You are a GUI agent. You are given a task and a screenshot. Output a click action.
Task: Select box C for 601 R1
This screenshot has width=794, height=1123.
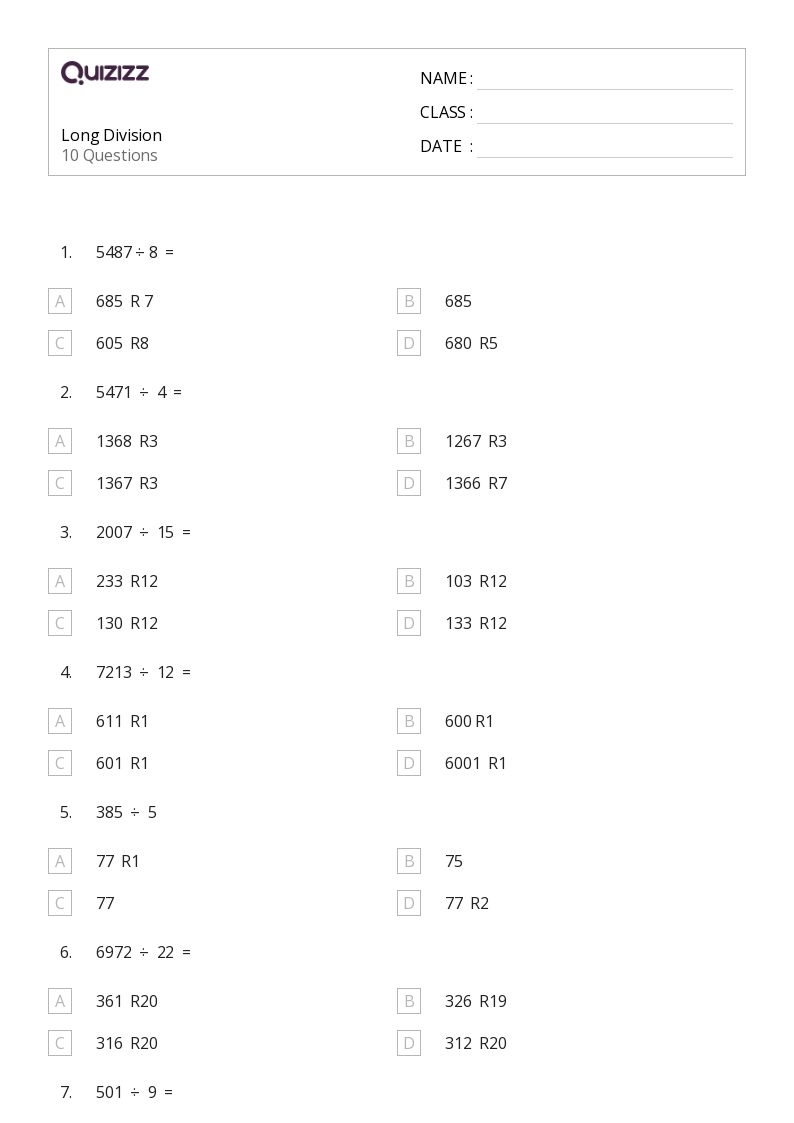(60, 763)
